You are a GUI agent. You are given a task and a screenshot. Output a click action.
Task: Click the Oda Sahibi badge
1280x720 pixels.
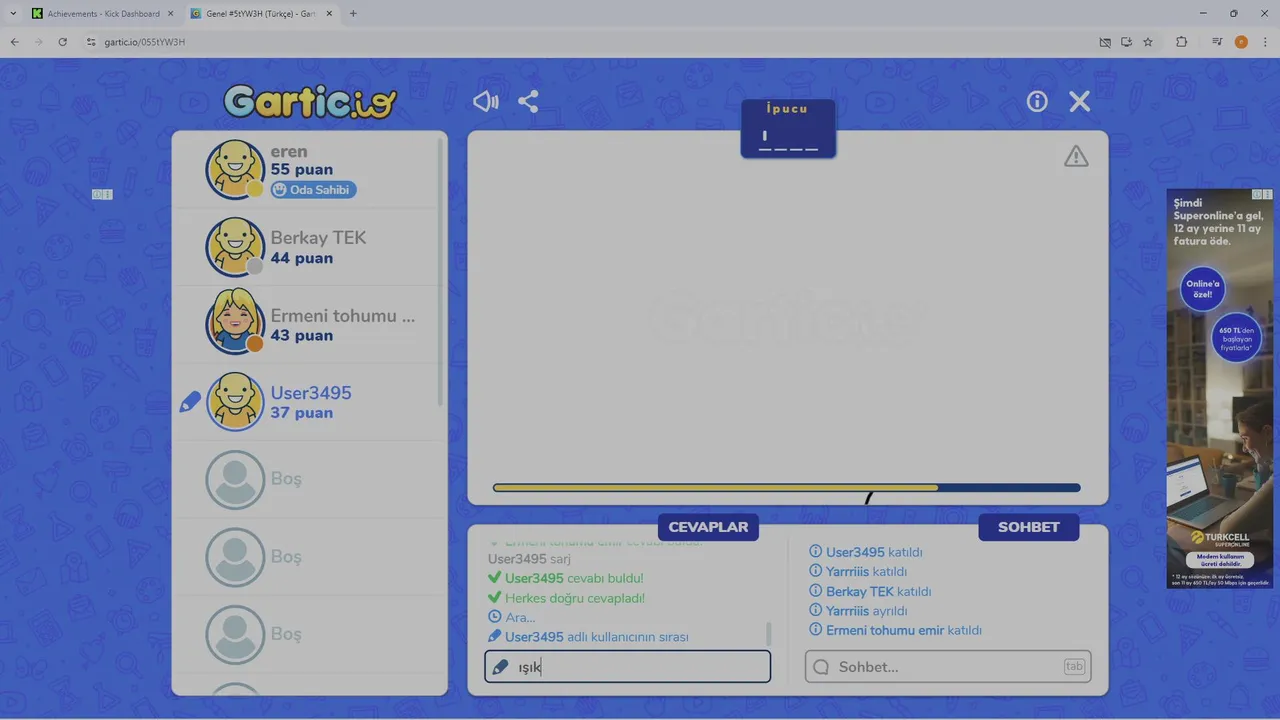pyautogui.click(x=313, y=189)
